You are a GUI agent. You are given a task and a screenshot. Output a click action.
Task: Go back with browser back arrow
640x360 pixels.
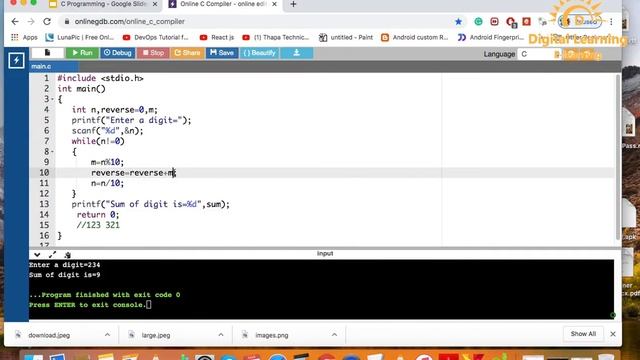point(15,22)
